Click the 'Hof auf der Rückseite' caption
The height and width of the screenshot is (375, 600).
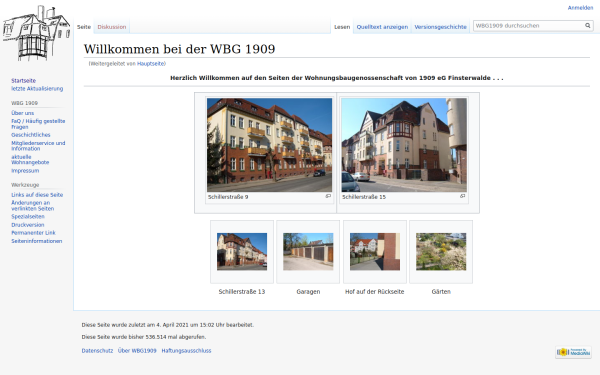[375, 292]
